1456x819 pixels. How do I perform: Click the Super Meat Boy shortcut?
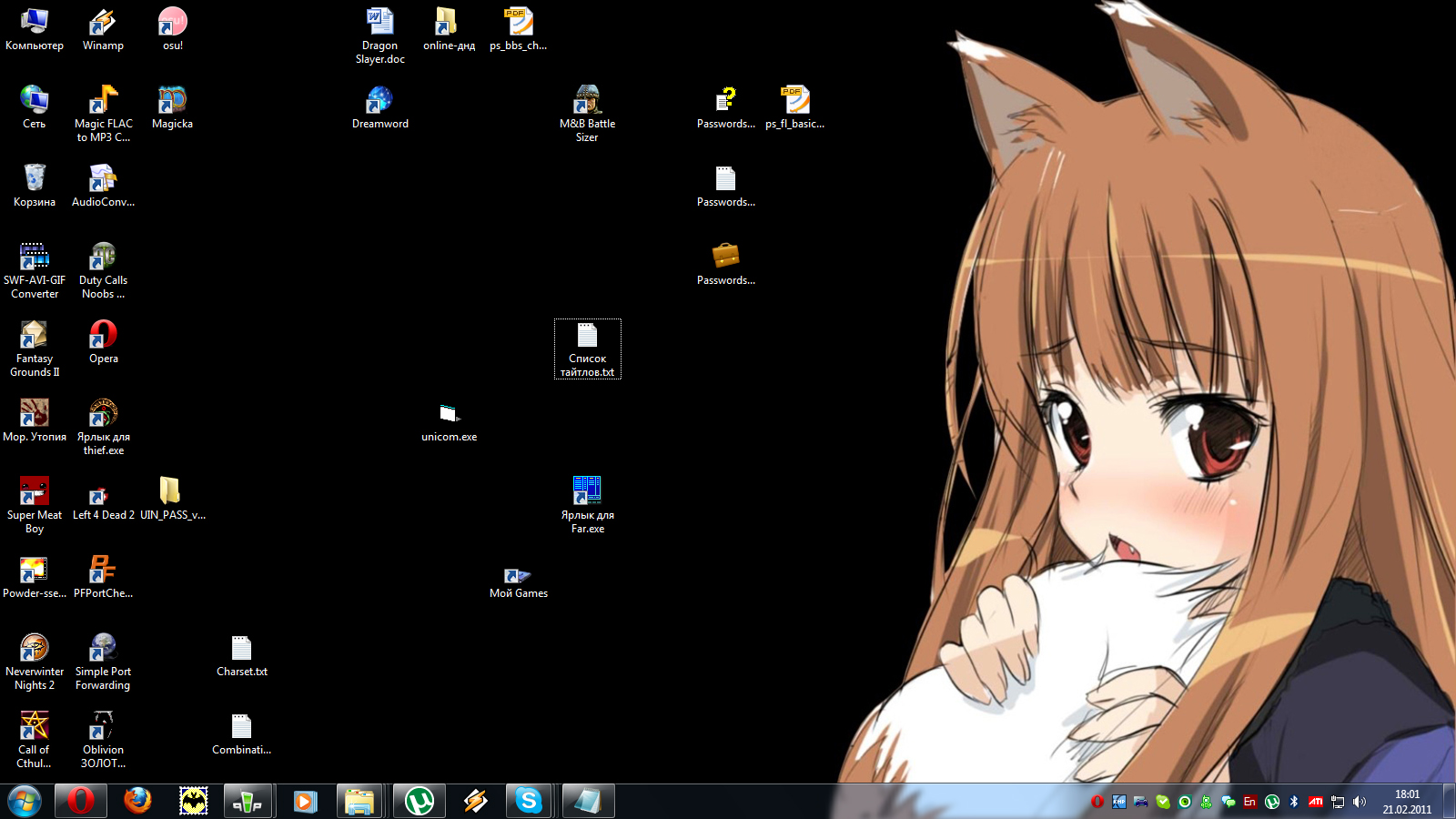click(x=35, y=491)
